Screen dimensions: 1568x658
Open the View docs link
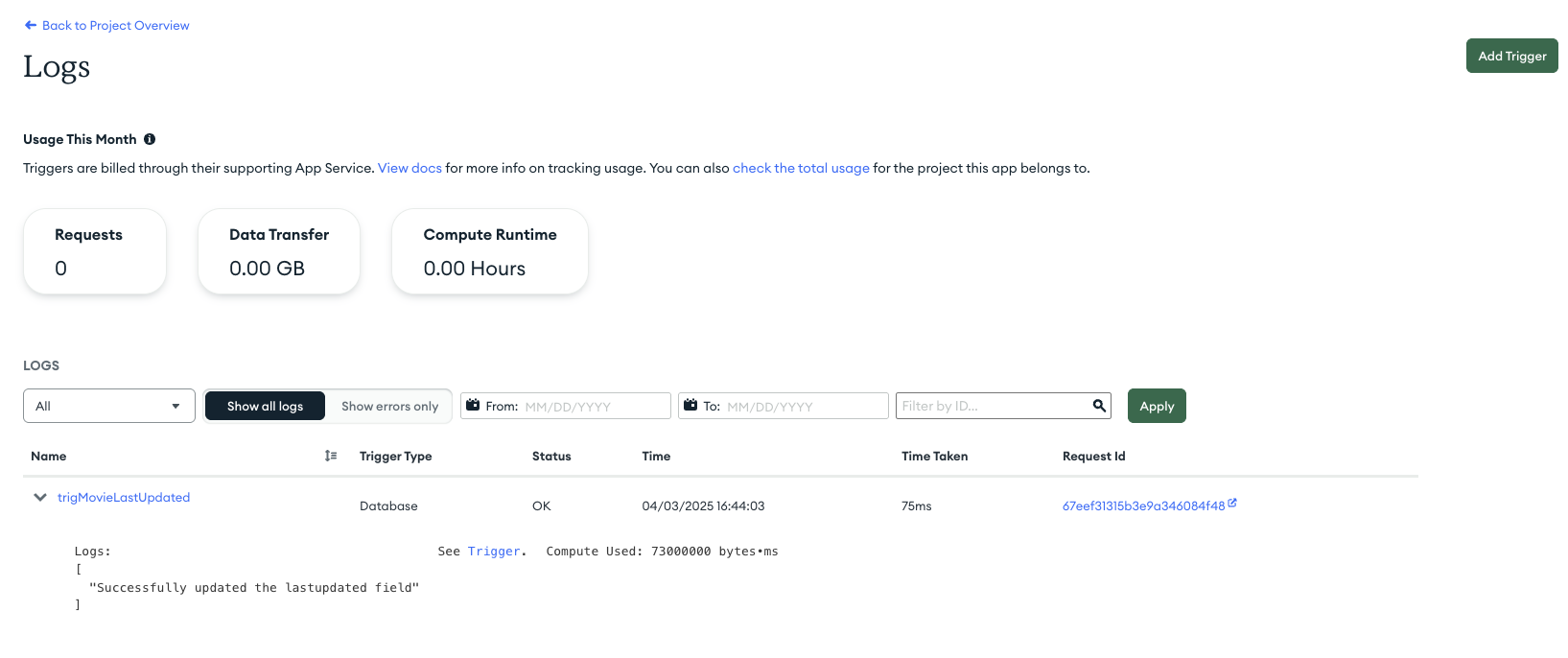click(x=410, y=168)
